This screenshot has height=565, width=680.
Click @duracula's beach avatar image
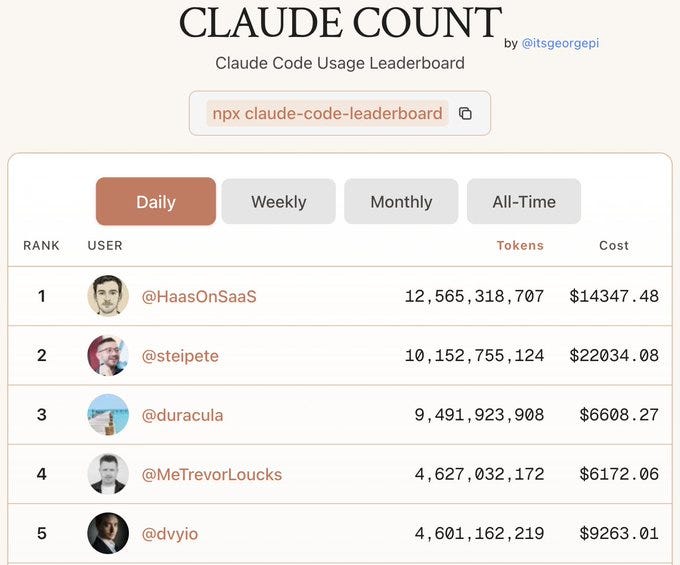108,415
